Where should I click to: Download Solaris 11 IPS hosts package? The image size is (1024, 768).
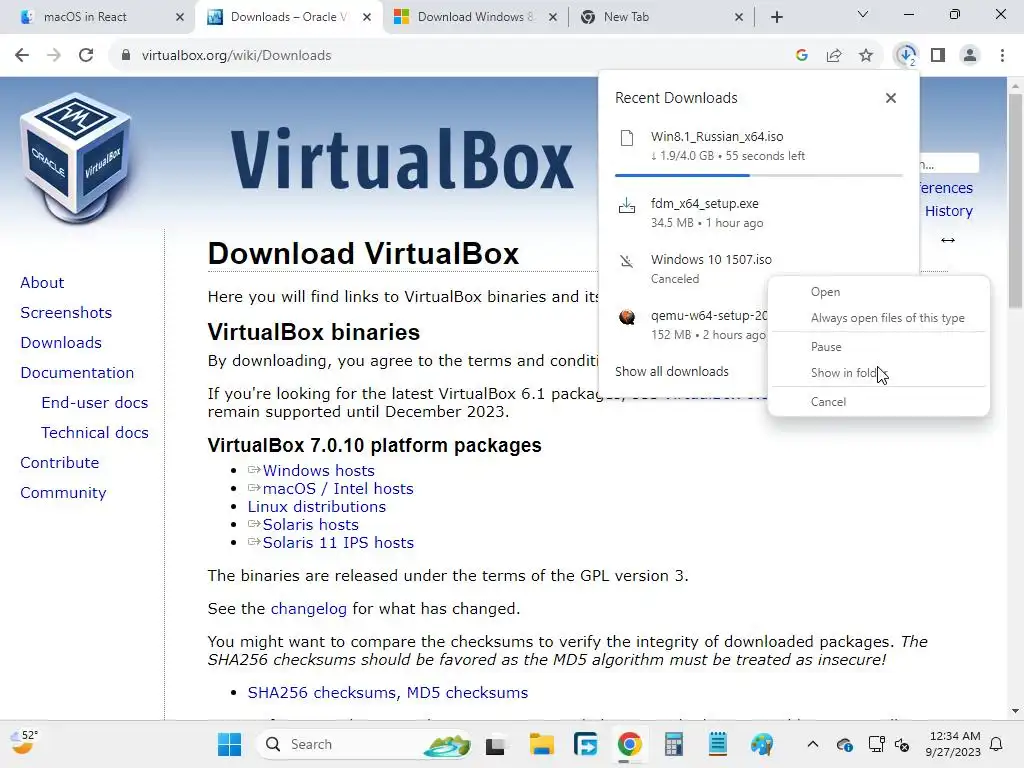pos(338,543)
